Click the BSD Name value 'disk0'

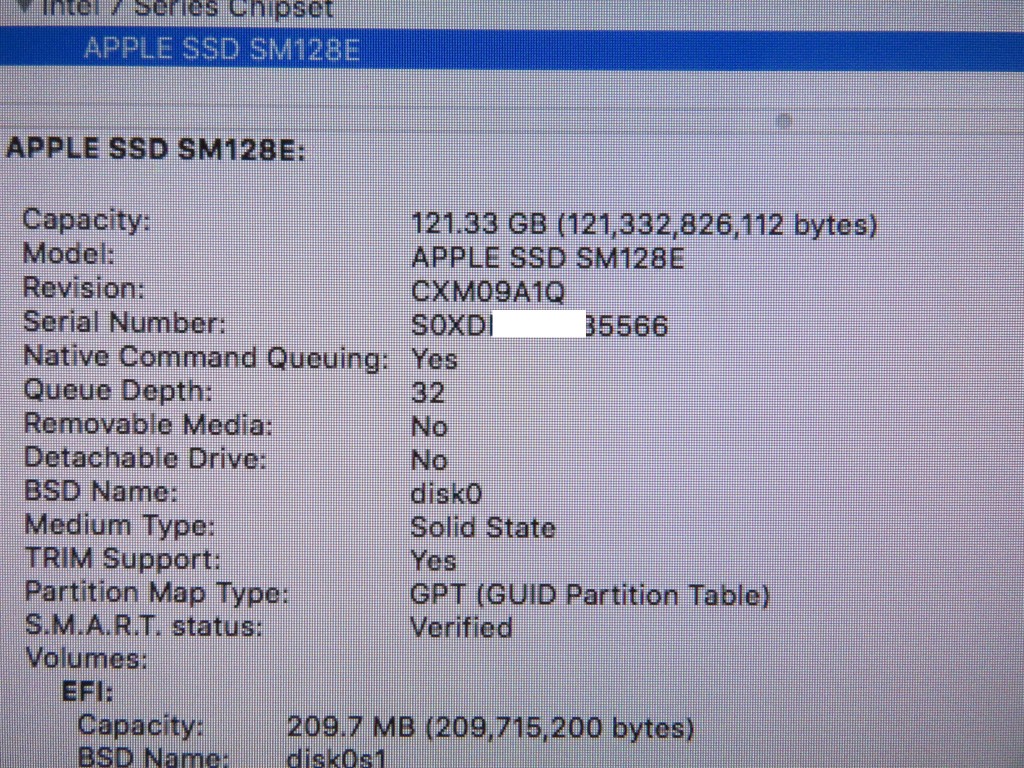point(447,494)
